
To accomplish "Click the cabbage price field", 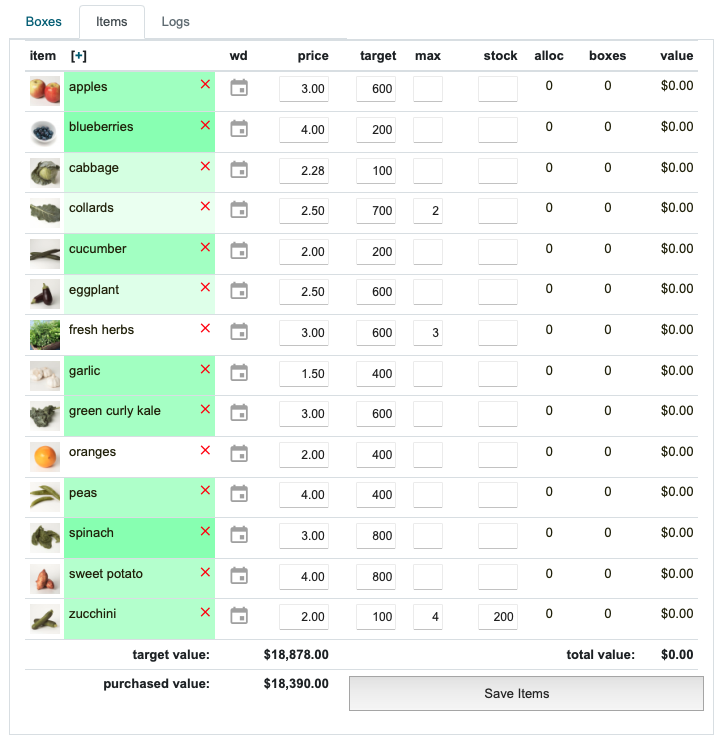I will [x=304, y=171].
